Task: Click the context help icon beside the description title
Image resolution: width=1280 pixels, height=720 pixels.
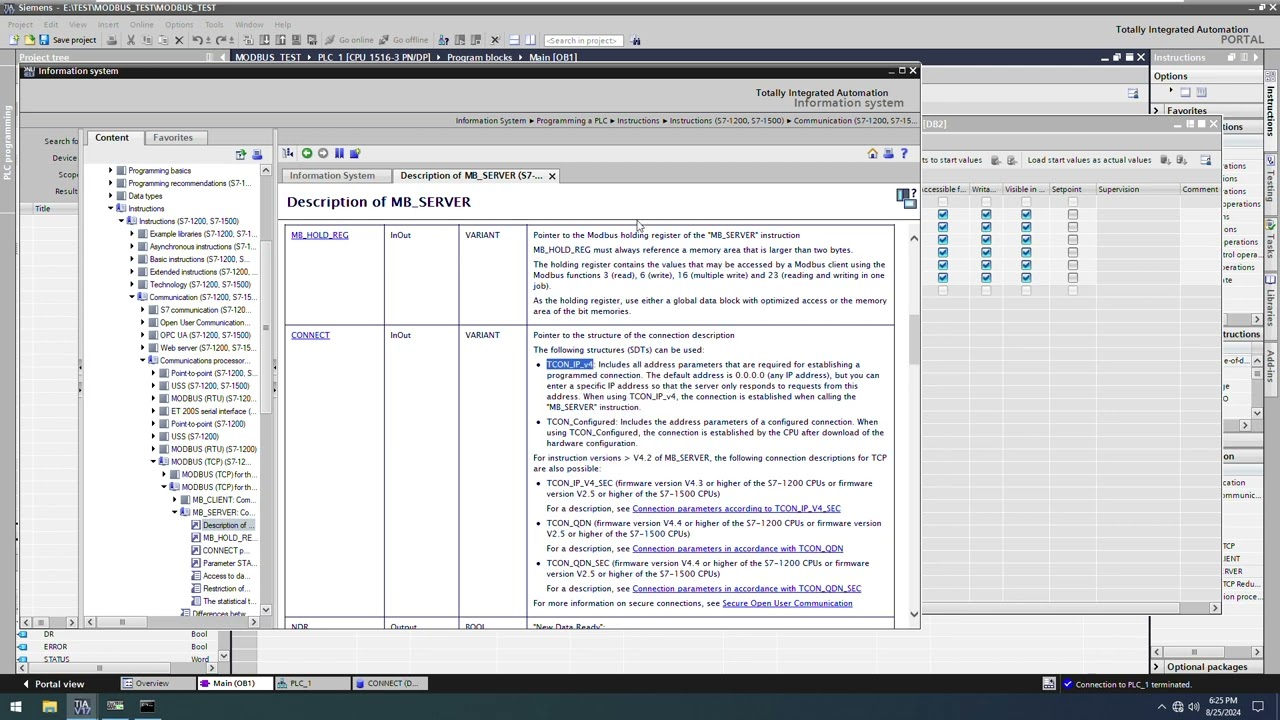Action: (906, 198)
